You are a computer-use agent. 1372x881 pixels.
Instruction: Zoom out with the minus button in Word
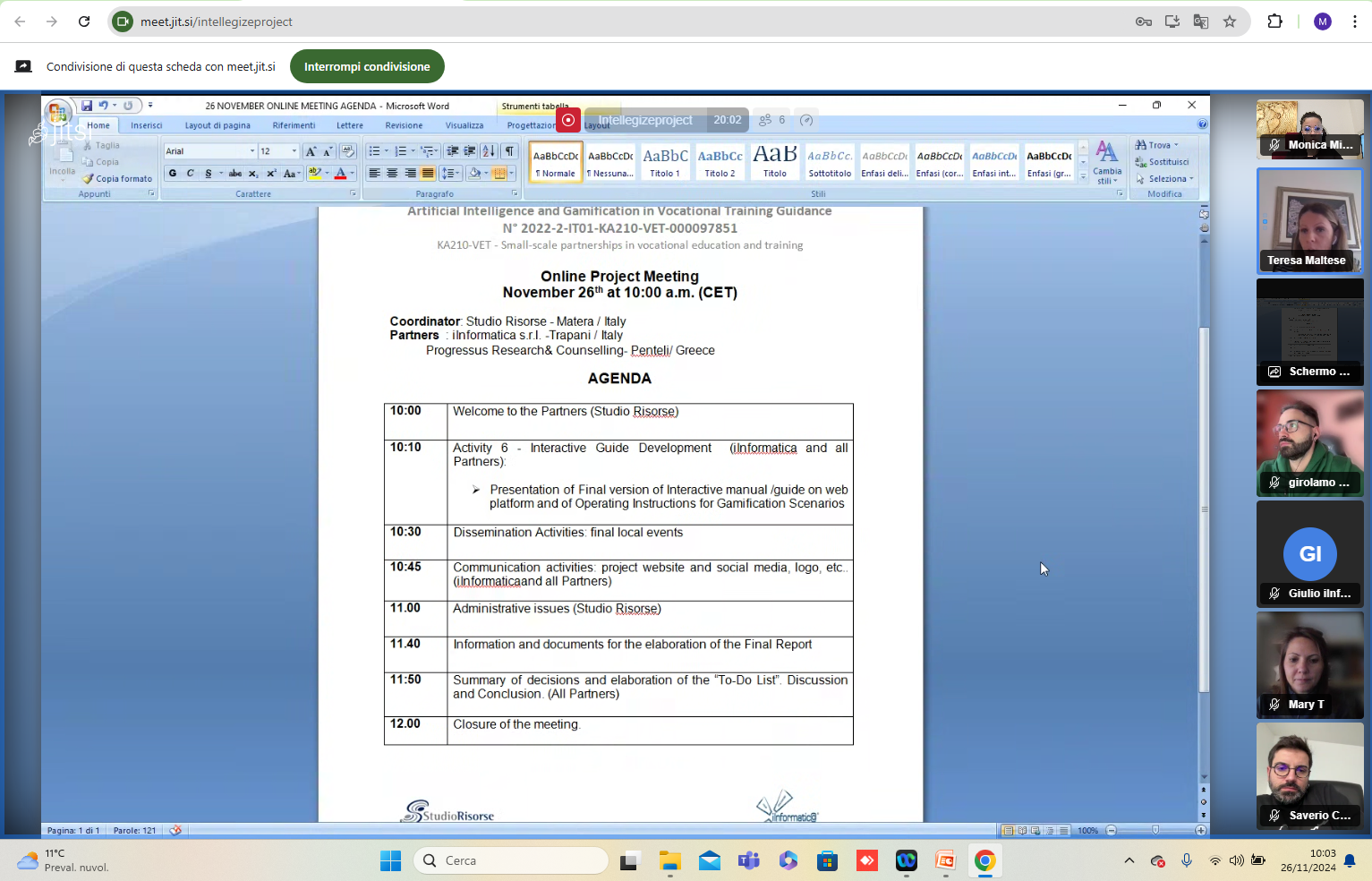point(1112,831)
